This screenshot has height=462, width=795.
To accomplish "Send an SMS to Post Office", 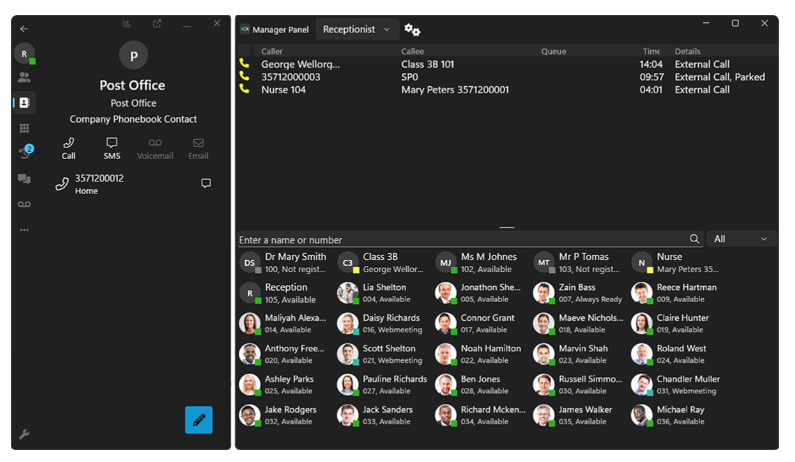I will pyautogui.click(x=112, y=149).
